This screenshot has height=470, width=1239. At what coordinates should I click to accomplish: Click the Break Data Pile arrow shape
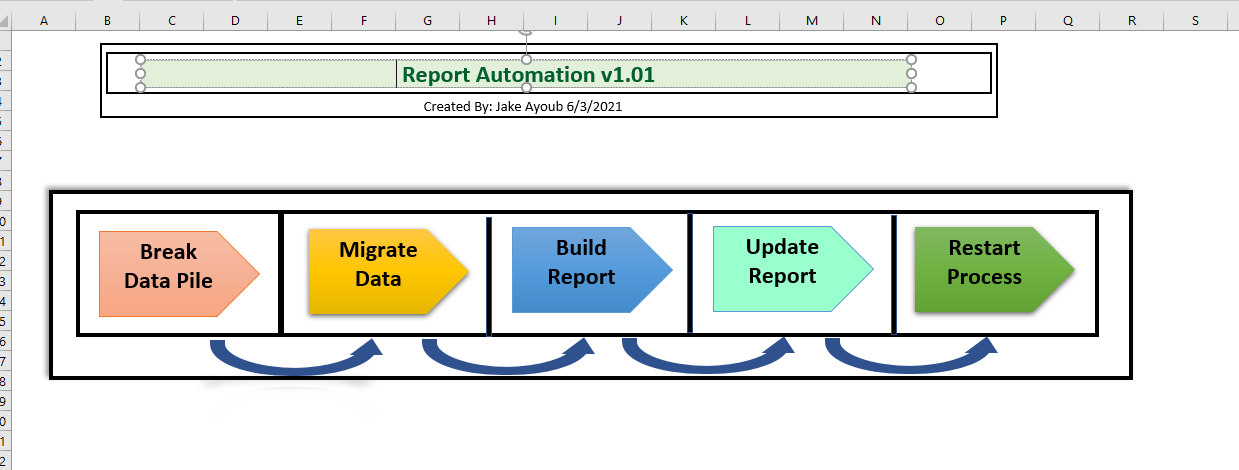179,273
